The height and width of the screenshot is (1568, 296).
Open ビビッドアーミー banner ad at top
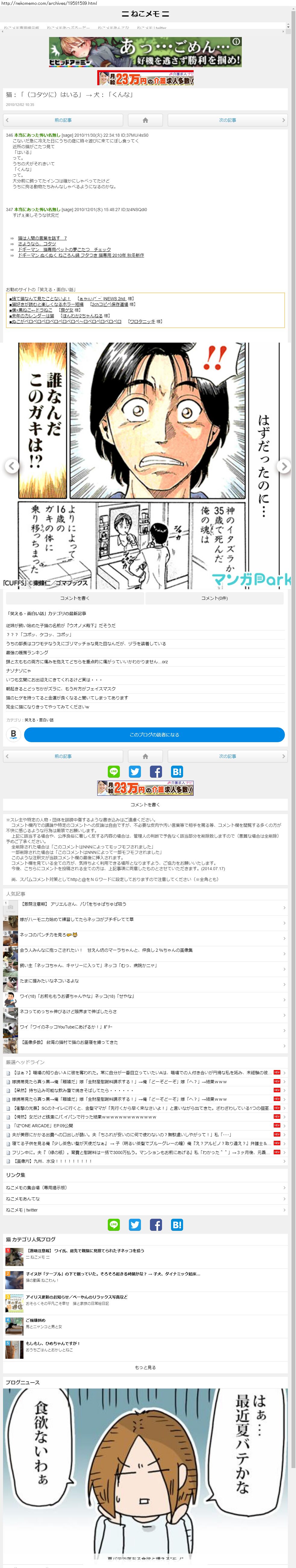click(x=145, y=52)
